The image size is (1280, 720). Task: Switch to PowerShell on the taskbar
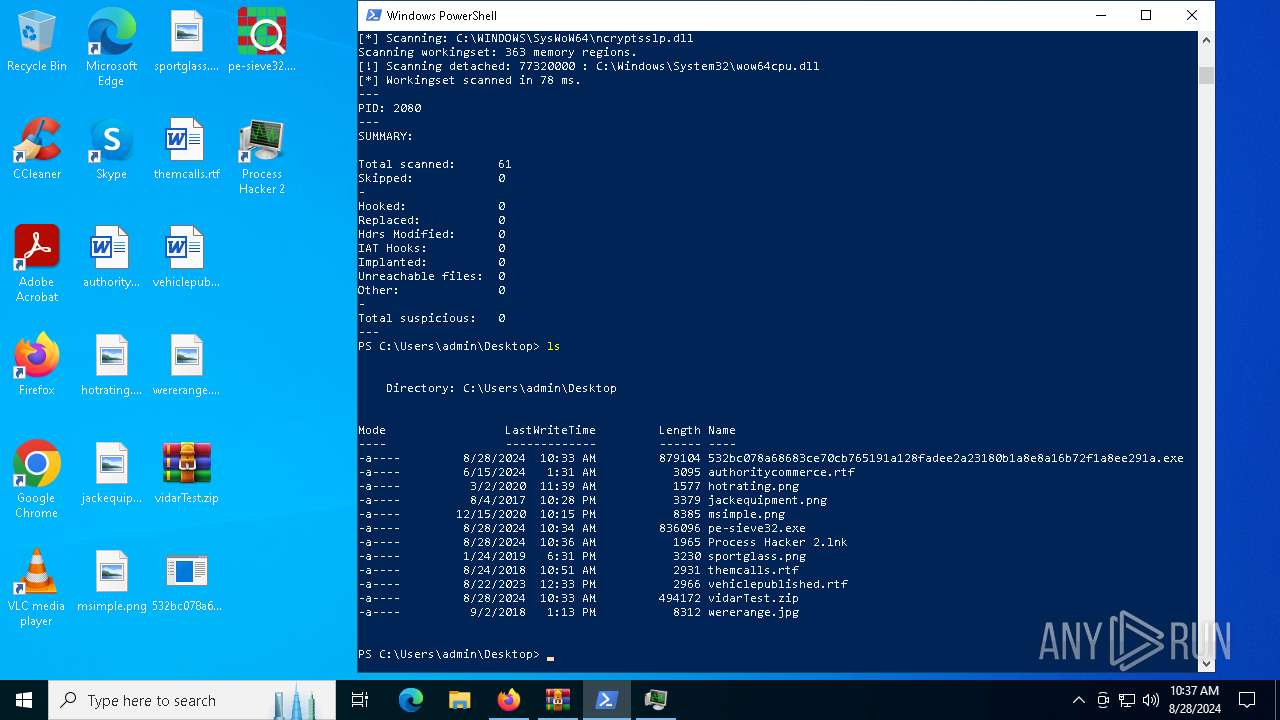[x=606, y=700]
